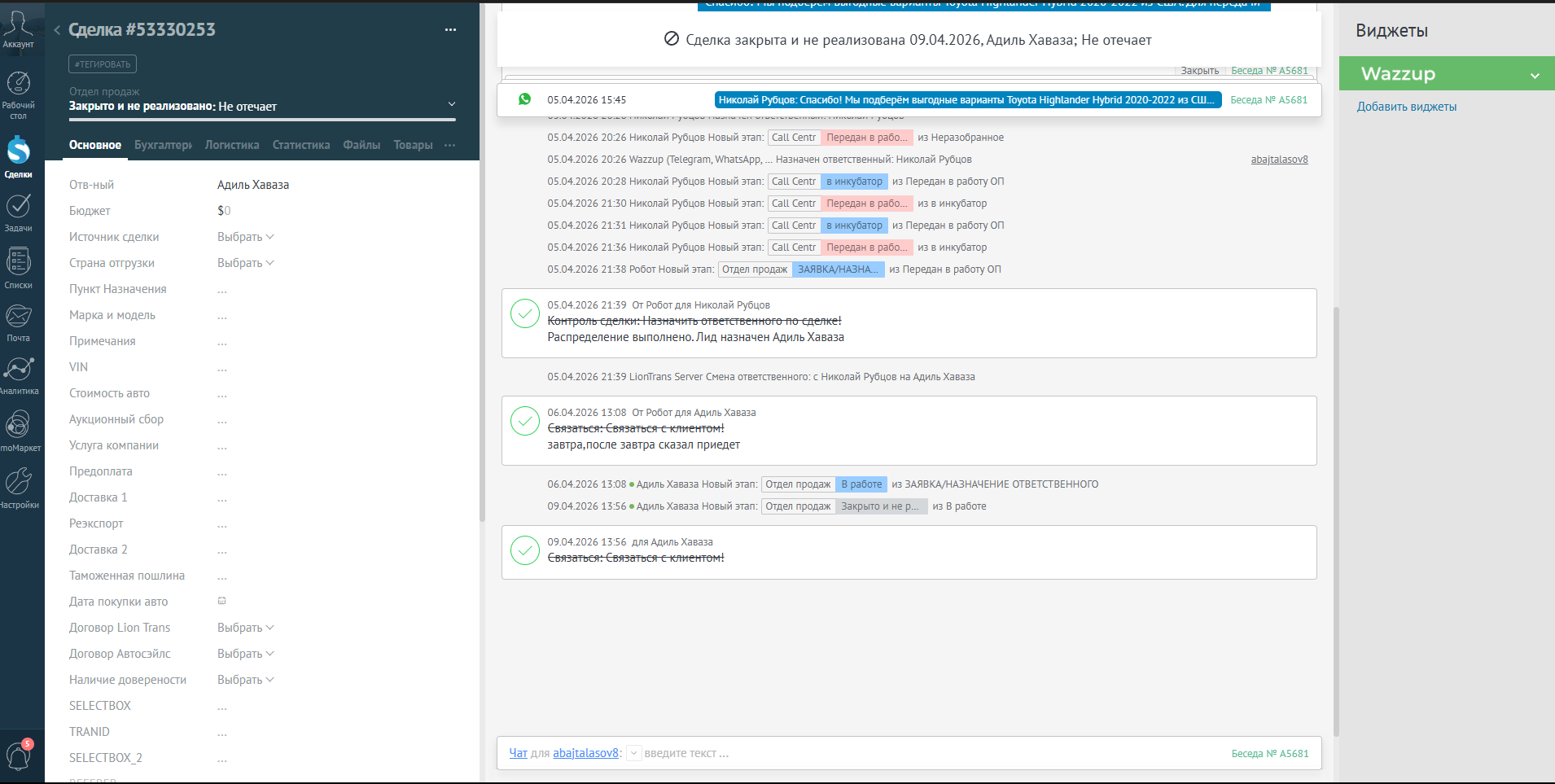This screenshot has width=1555, height=784.
Task: Click the Пункт Назначения field
Action: click(222, 289)
